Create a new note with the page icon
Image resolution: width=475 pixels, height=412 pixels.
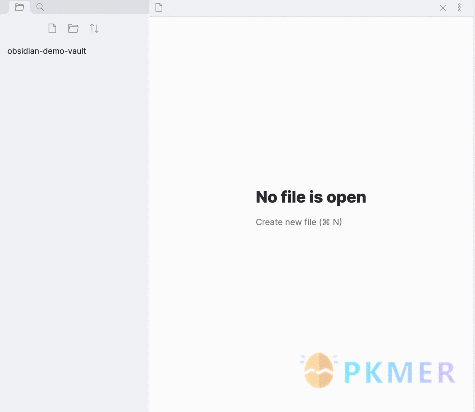point(52,28)
